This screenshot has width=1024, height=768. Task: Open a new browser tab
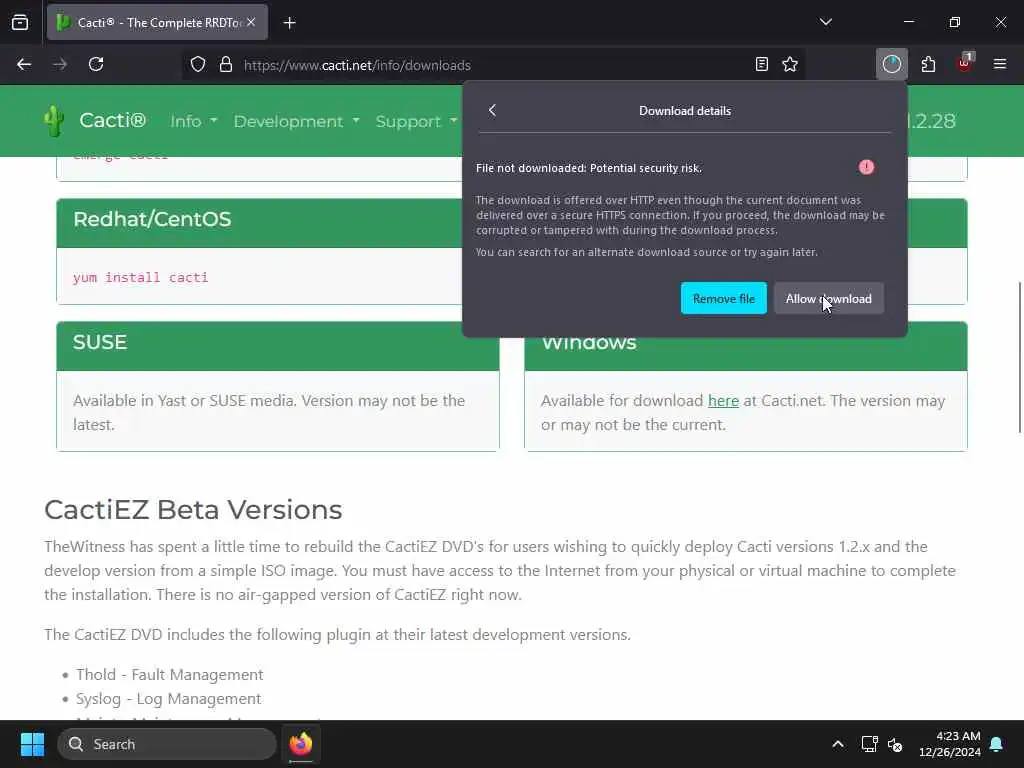(289, 23)
